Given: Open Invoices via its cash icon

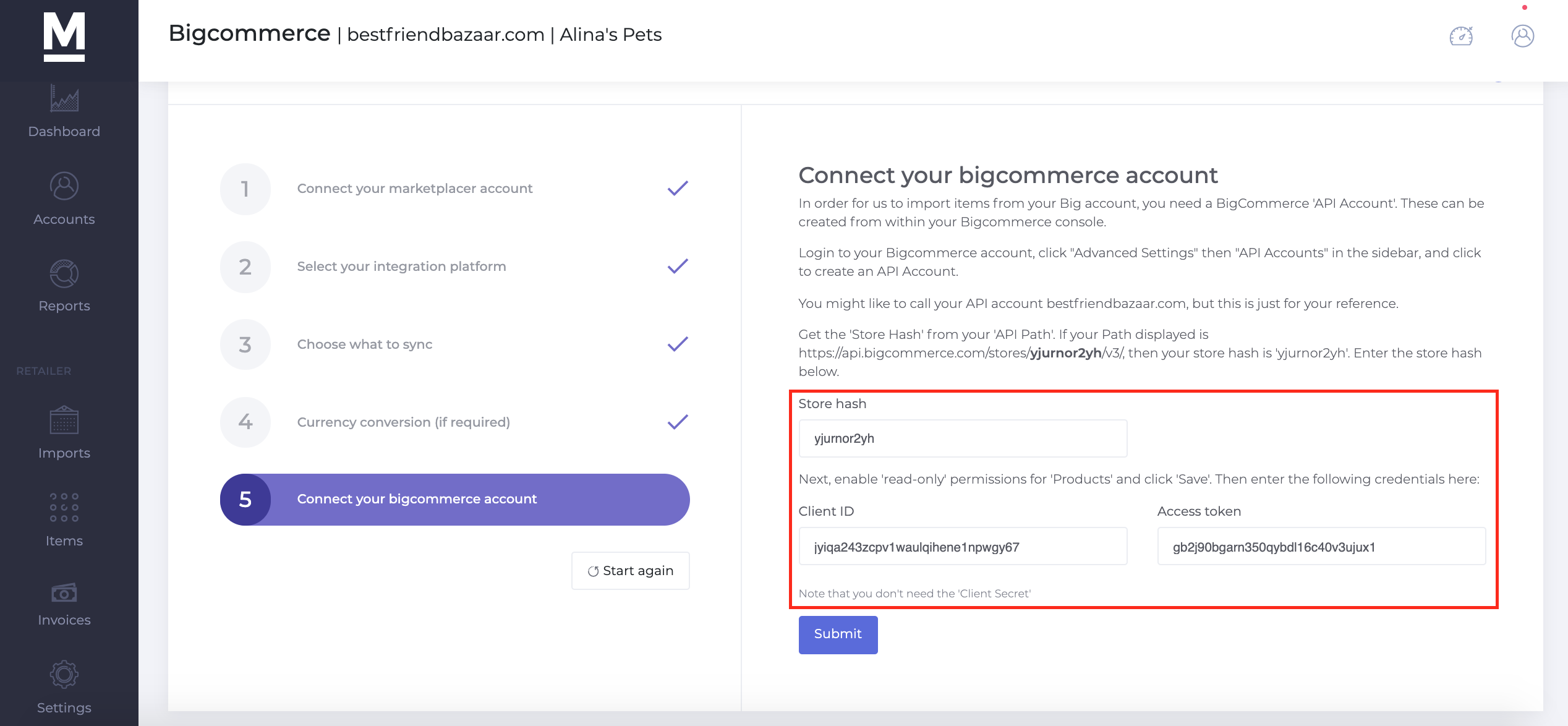Looking at the screenshot, I should 64,593.
